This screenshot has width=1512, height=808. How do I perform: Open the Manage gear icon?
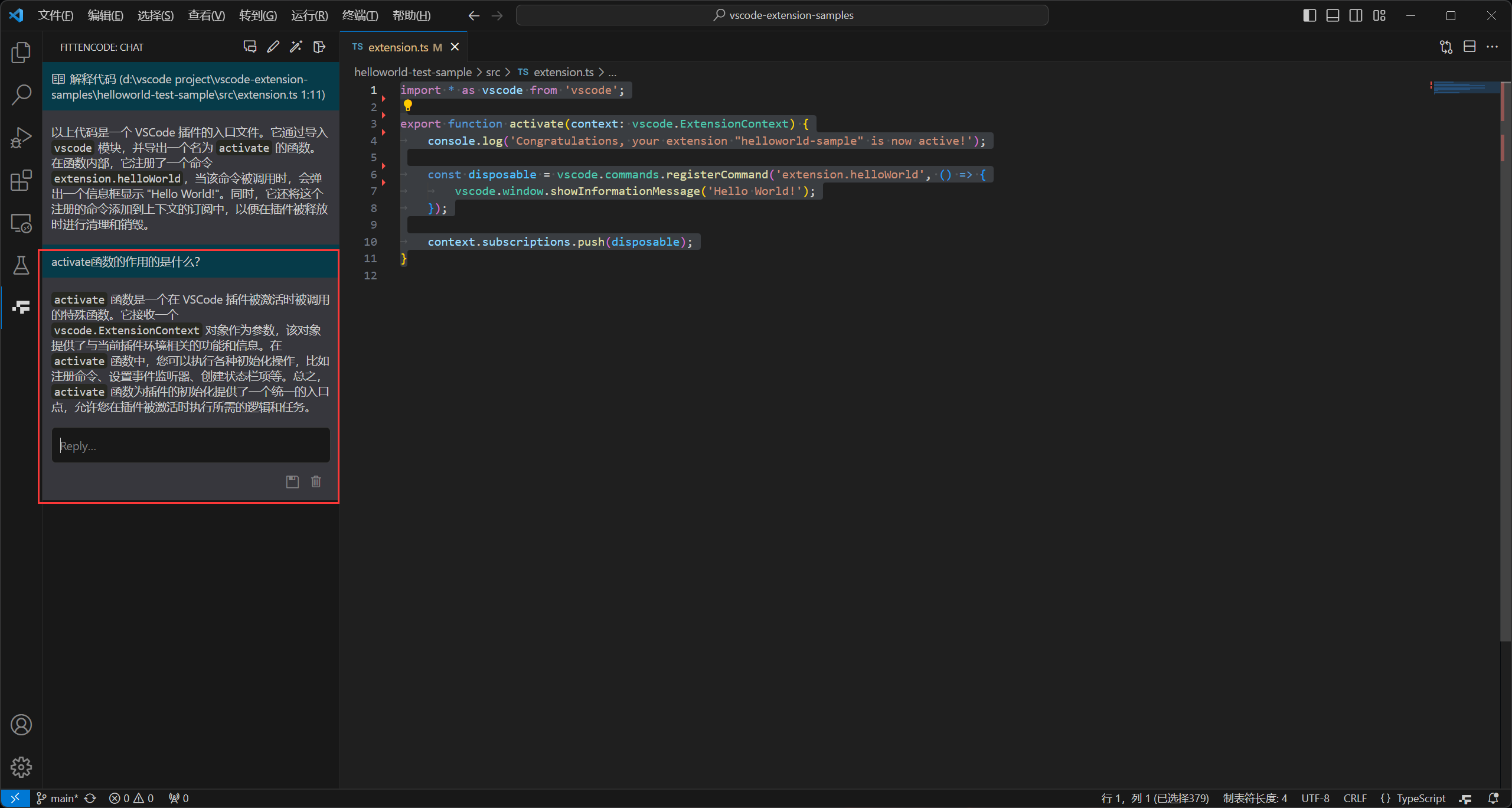click(21, 767)
